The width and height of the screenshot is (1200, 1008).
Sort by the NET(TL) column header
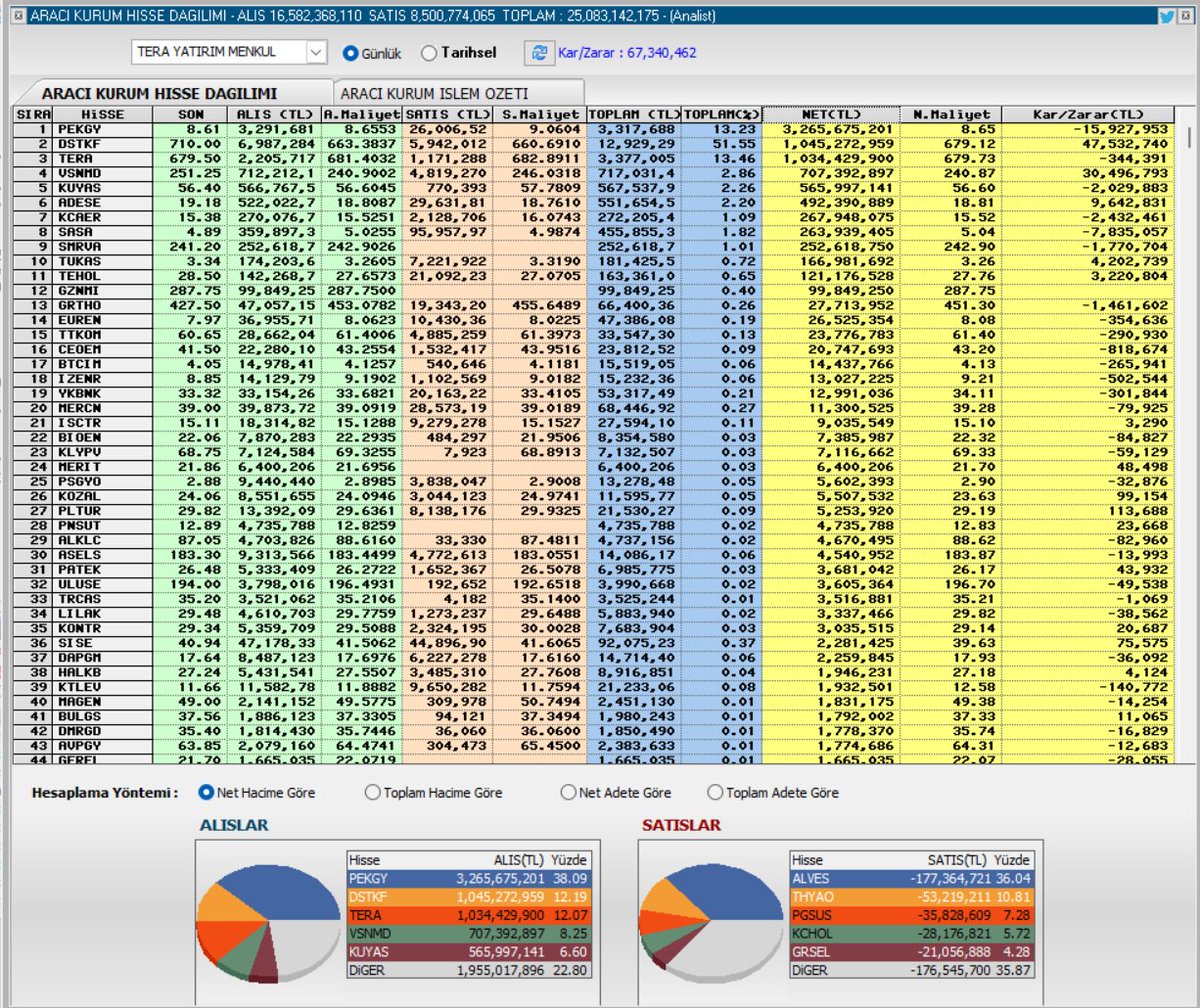coord(831,115)
